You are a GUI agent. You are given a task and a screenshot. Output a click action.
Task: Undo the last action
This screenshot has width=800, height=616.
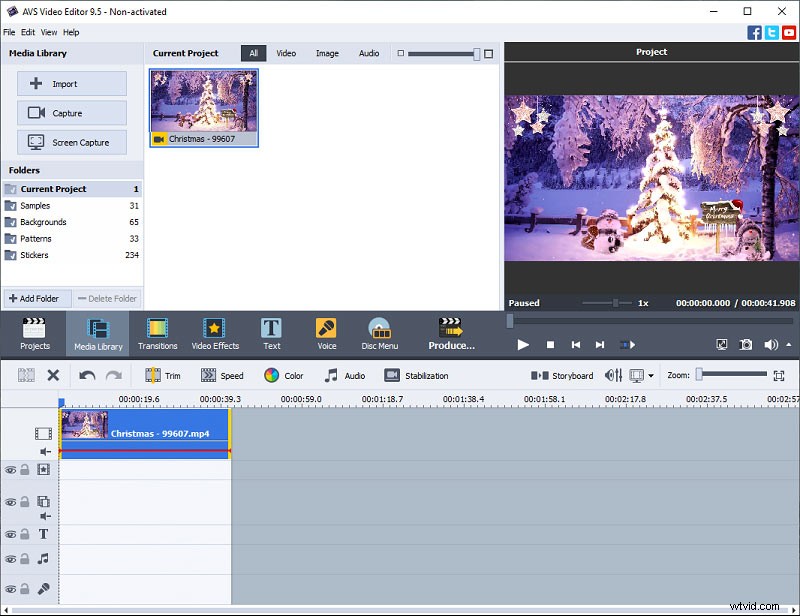pyautogui.click(x=87, y=376)
